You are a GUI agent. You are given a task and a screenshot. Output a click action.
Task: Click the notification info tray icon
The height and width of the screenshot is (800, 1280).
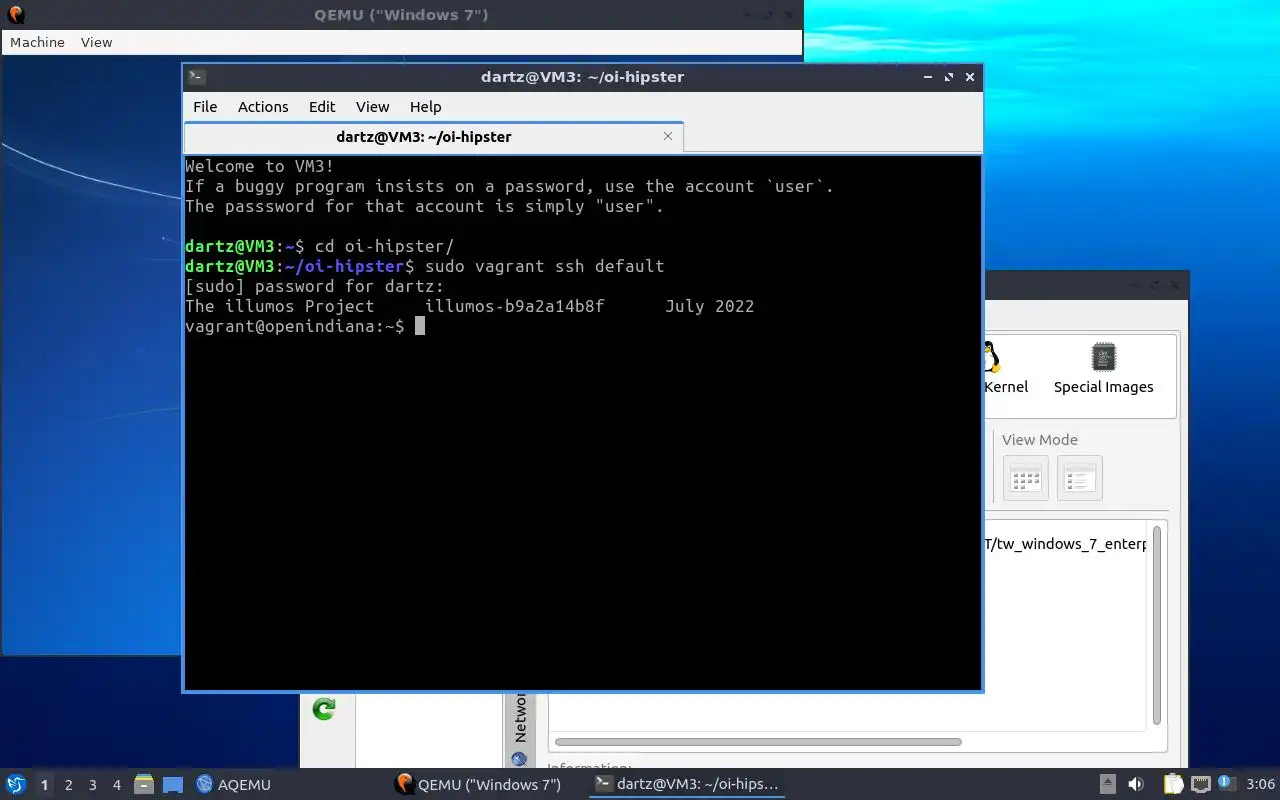click(x=1226, y=784)
